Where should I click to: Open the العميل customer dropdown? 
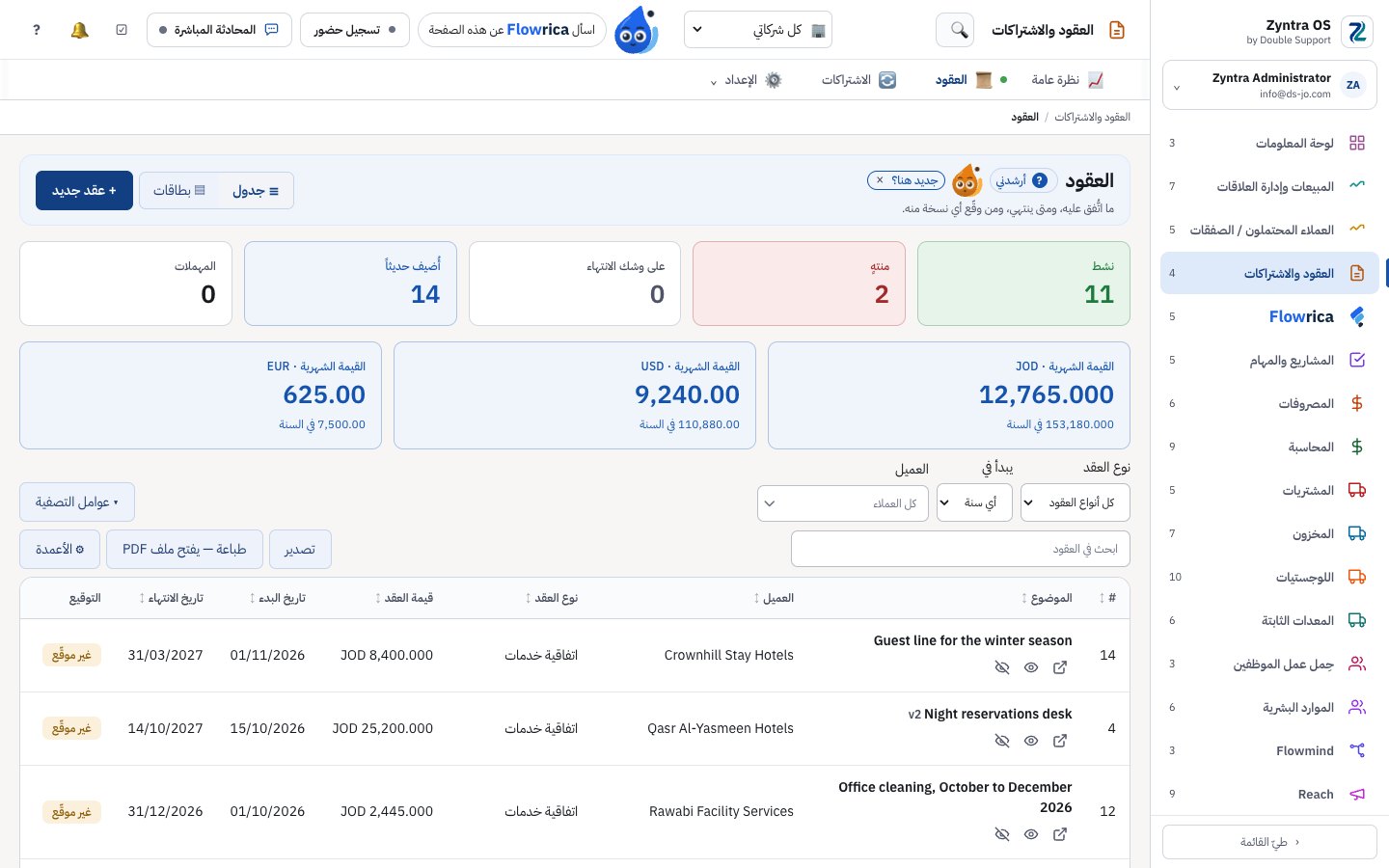(x=843, y=503)
